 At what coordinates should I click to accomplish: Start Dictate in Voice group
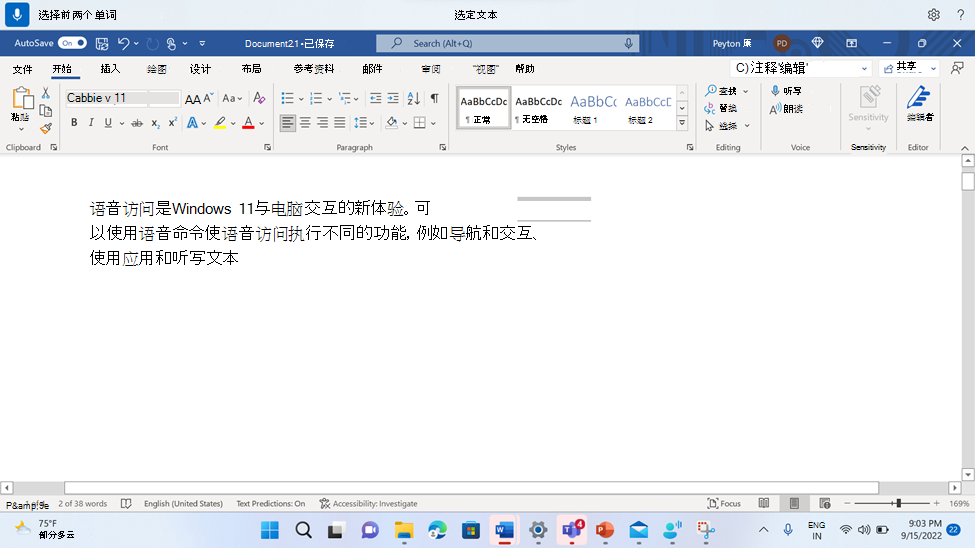[786, 91]
